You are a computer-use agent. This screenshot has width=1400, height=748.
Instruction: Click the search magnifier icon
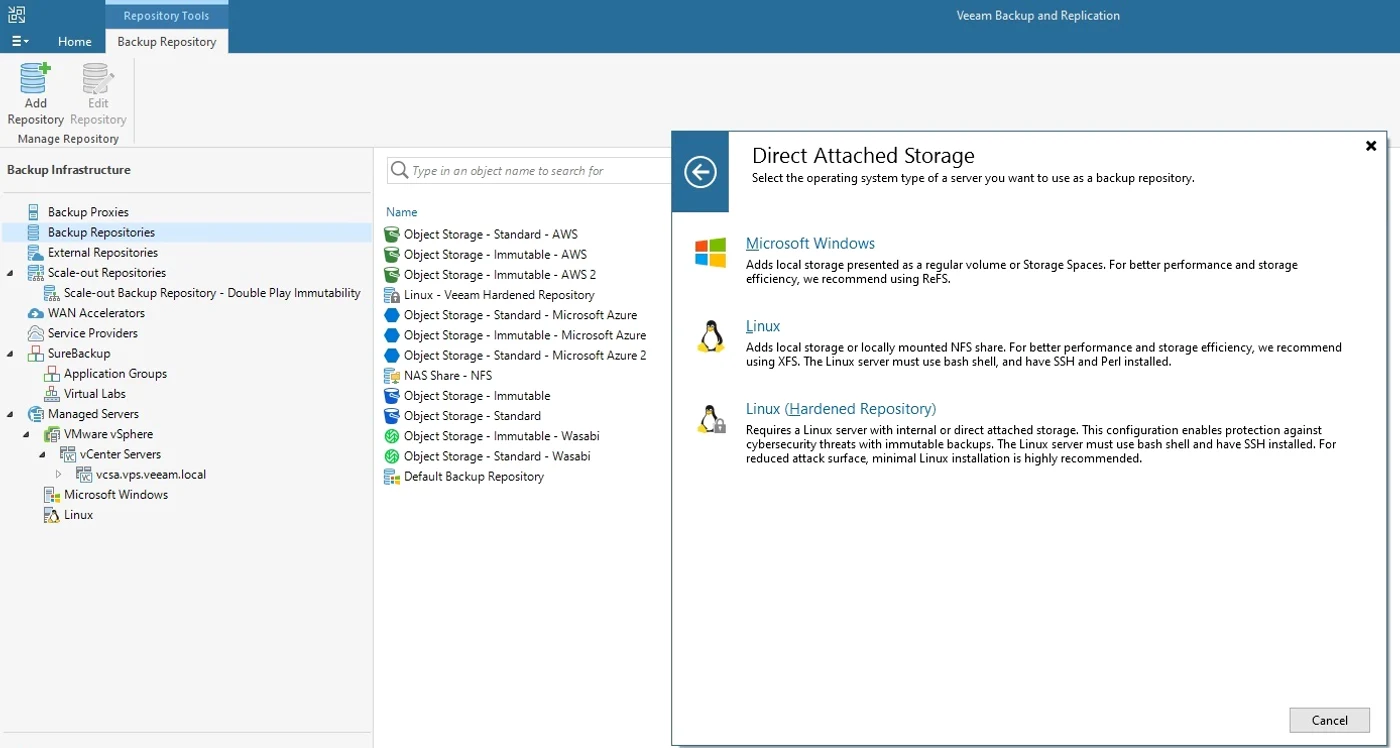(x=399, y=170)
